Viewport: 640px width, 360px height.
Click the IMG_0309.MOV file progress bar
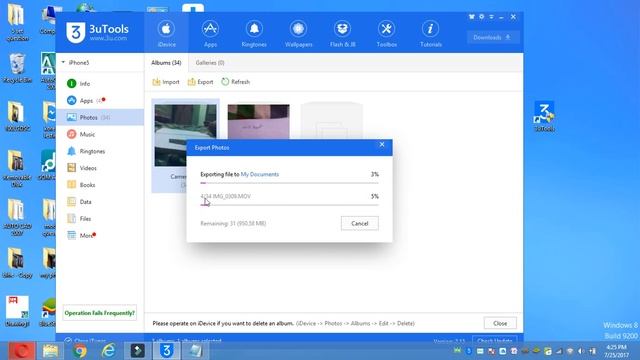(x=289, y=205)
